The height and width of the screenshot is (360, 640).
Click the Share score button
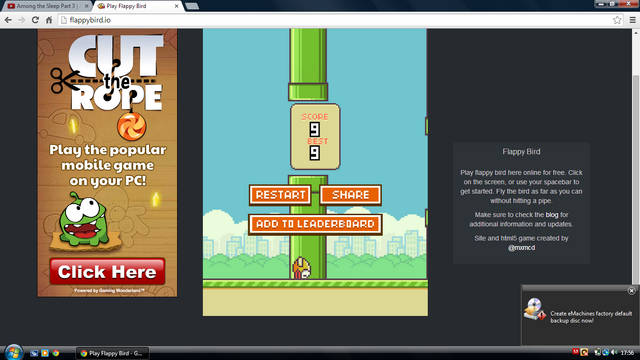(x=350, y=195)
